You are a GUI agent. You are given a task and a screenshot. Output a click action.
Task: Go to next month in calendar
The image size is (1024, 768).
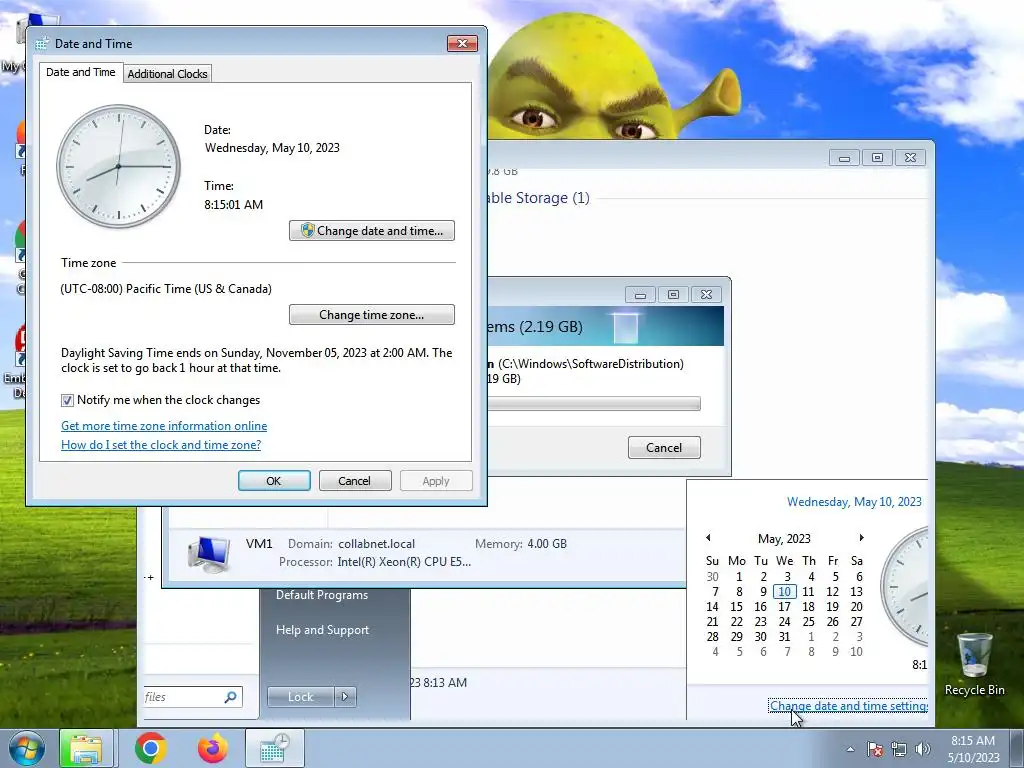point(861,537)
